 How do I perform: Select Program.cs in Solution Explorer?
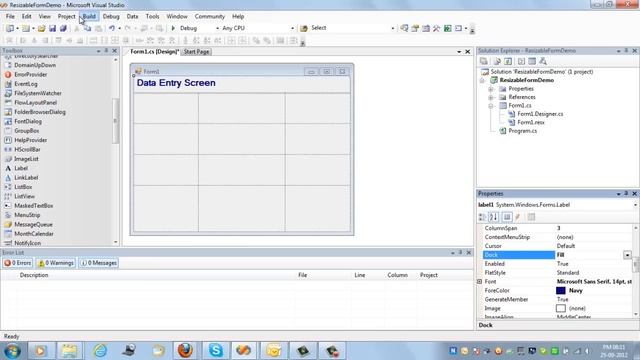(x=522, y=131)
